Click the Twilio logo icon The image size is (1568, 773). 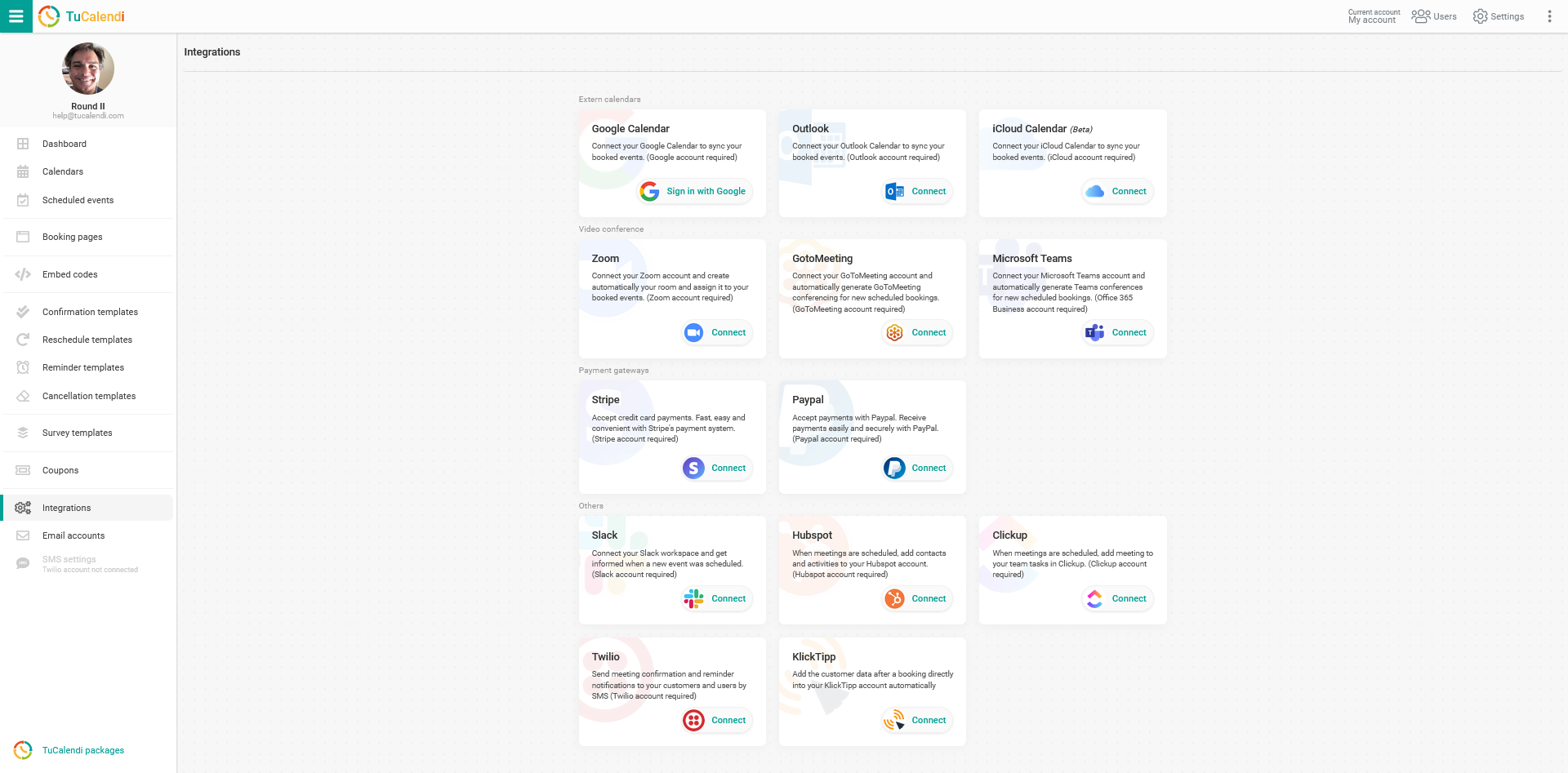tap(693, 720)
